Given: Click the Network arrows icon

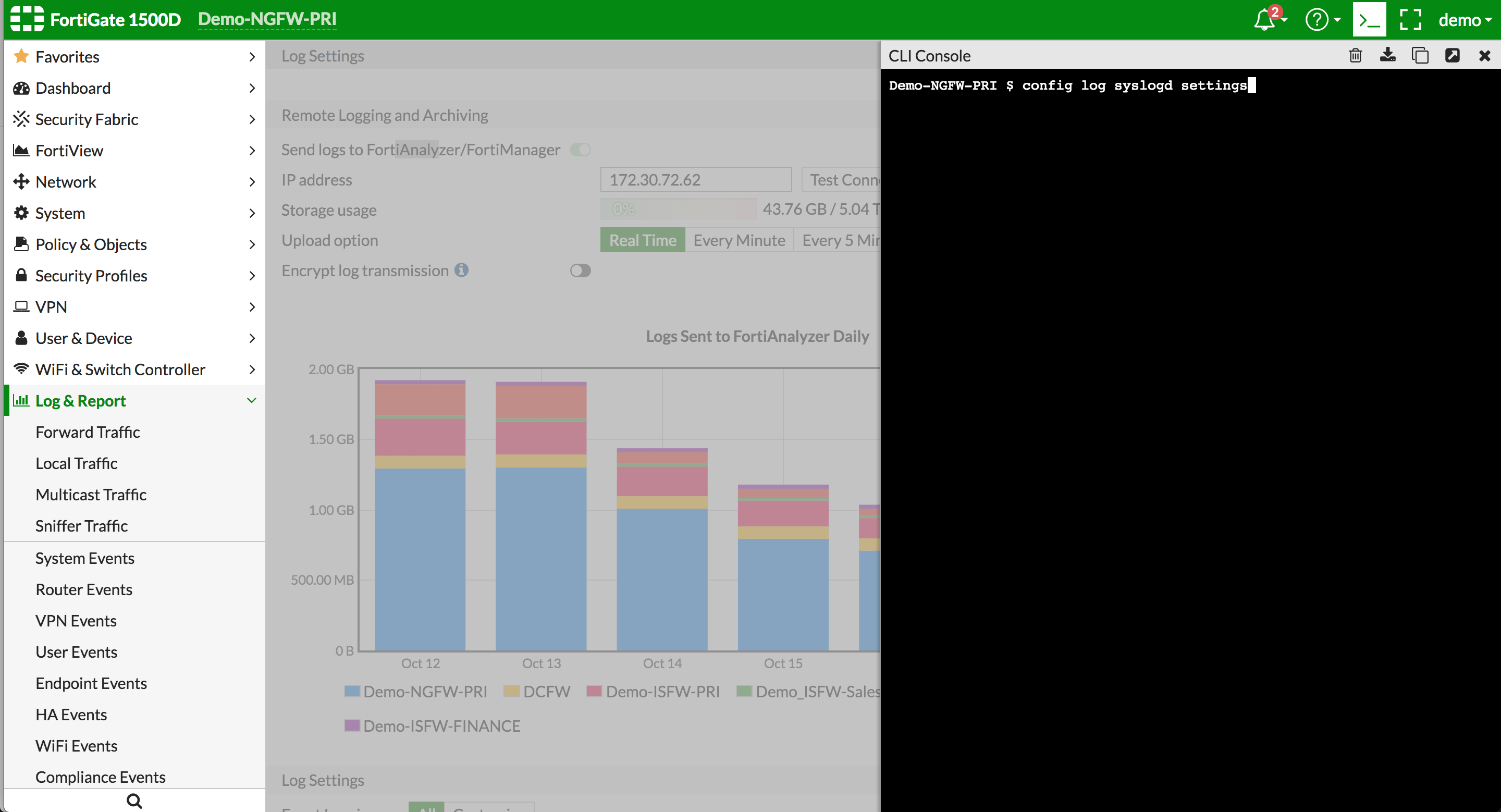Looking at the screenshot, I should point(21,182).
